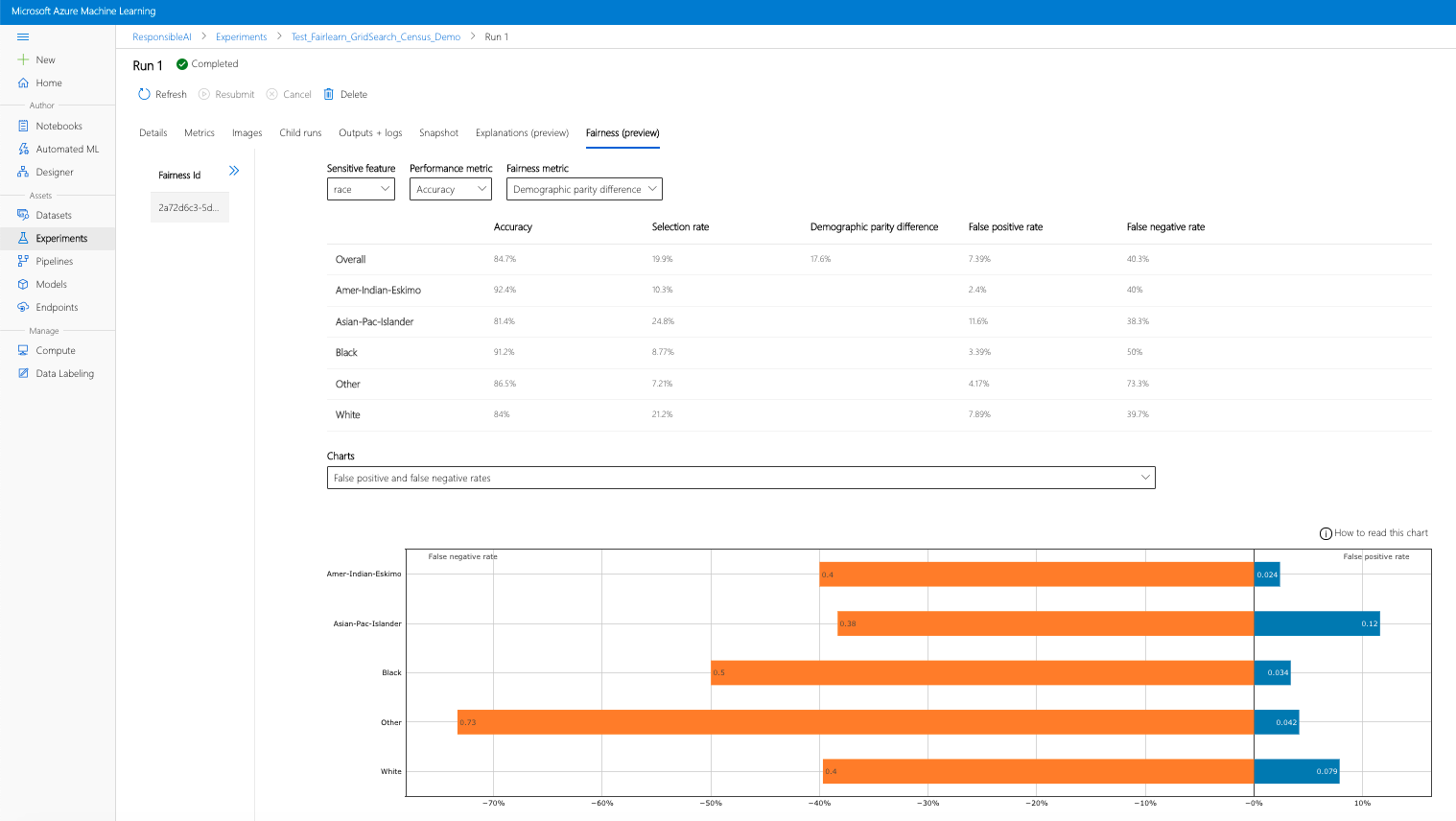Toggle the hamburger navigation menu

(23, 36)
